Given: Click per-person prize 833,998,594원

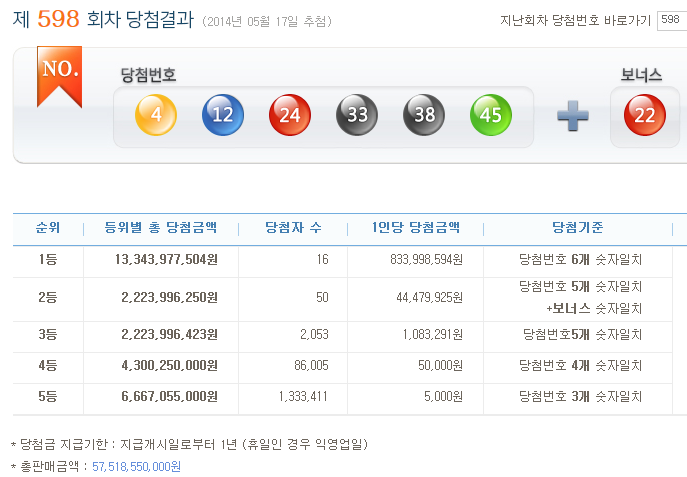Looking at the screenshot, I should click(426, 260).
